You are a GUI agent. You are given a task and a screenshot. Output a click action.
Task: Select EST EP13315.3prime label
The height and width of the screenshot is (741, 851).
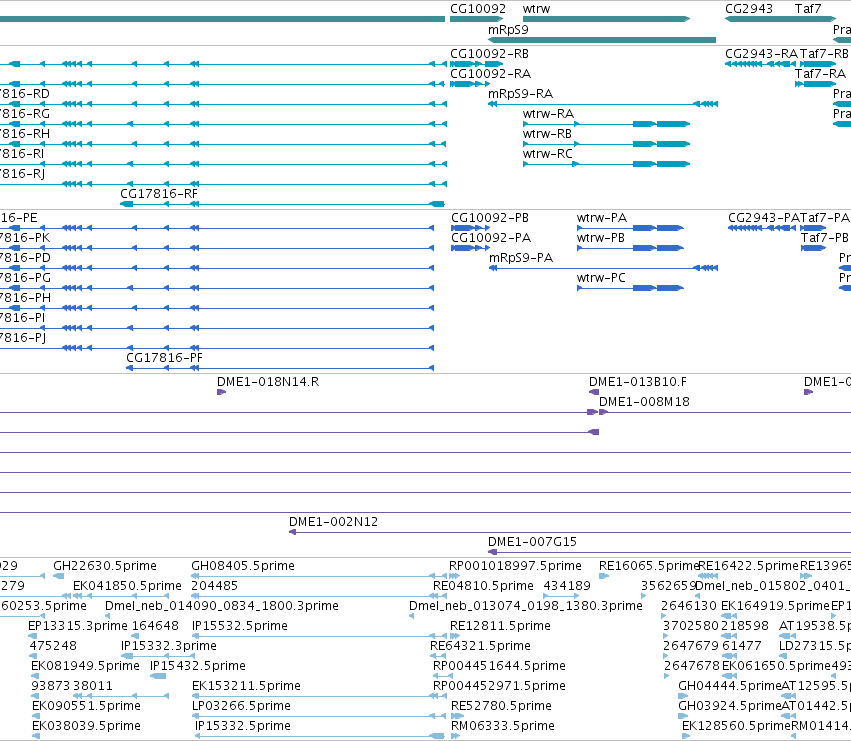78,626
